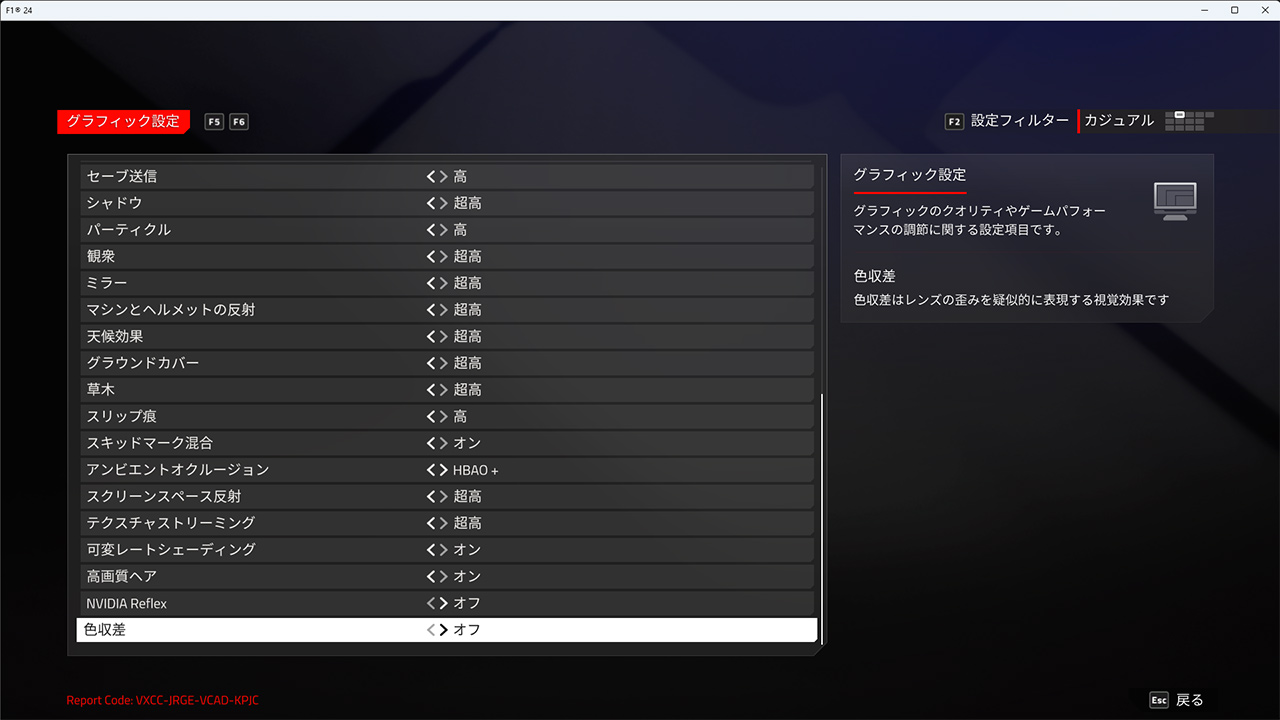The image size is (1280, 720).
Task: Select the NVIDIA Reflex row label
Action: point(127,603)
